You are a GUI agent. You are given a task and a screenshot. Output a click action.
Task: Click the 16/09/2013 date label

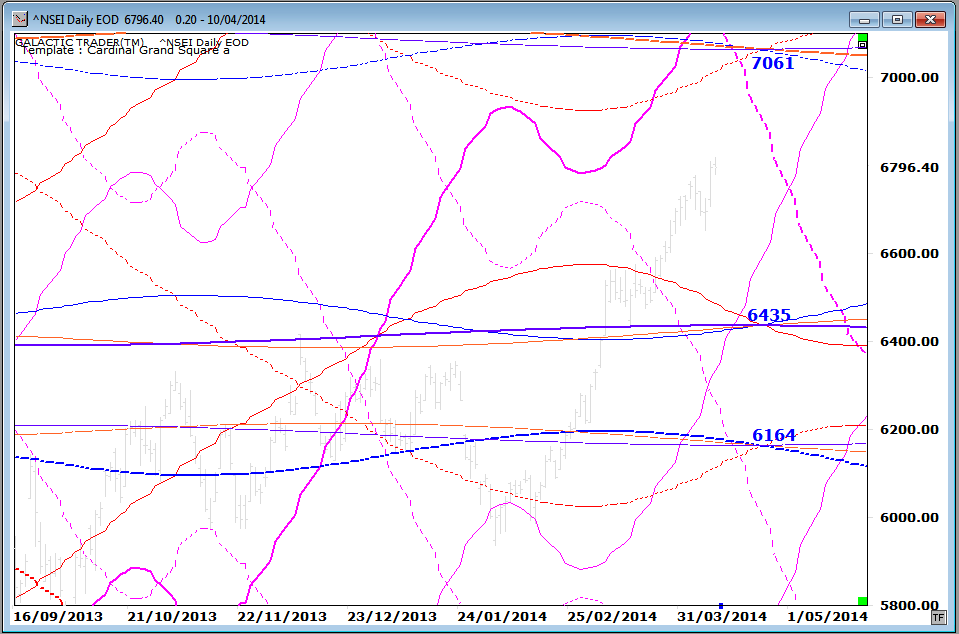pyautogui.click(x=58, y=616)
